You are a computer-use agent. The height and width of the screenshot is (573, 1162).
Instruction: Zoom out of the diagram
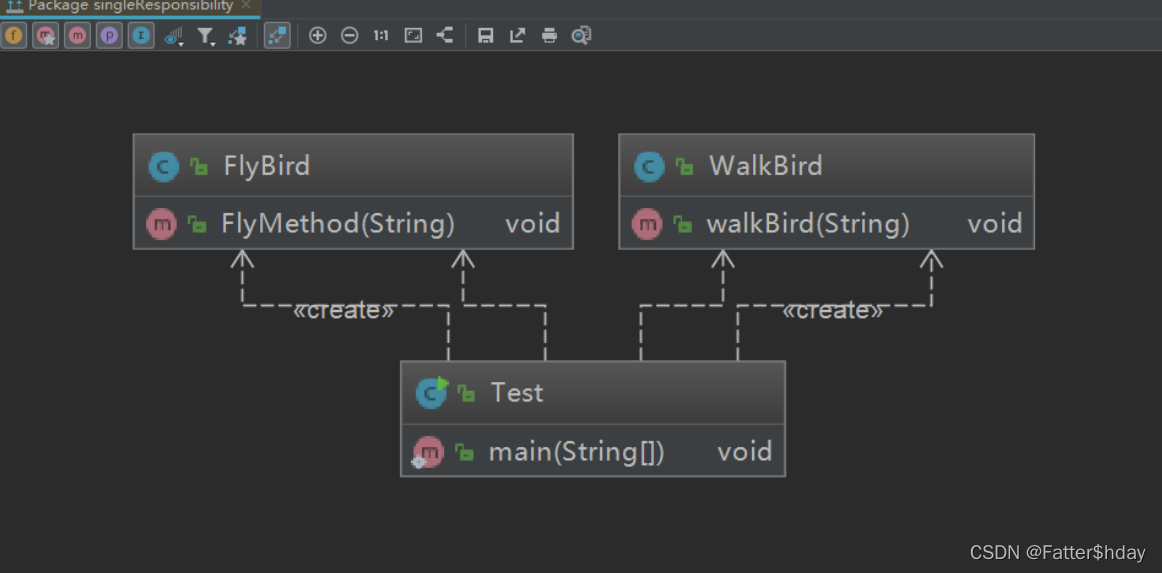point(349,36)
